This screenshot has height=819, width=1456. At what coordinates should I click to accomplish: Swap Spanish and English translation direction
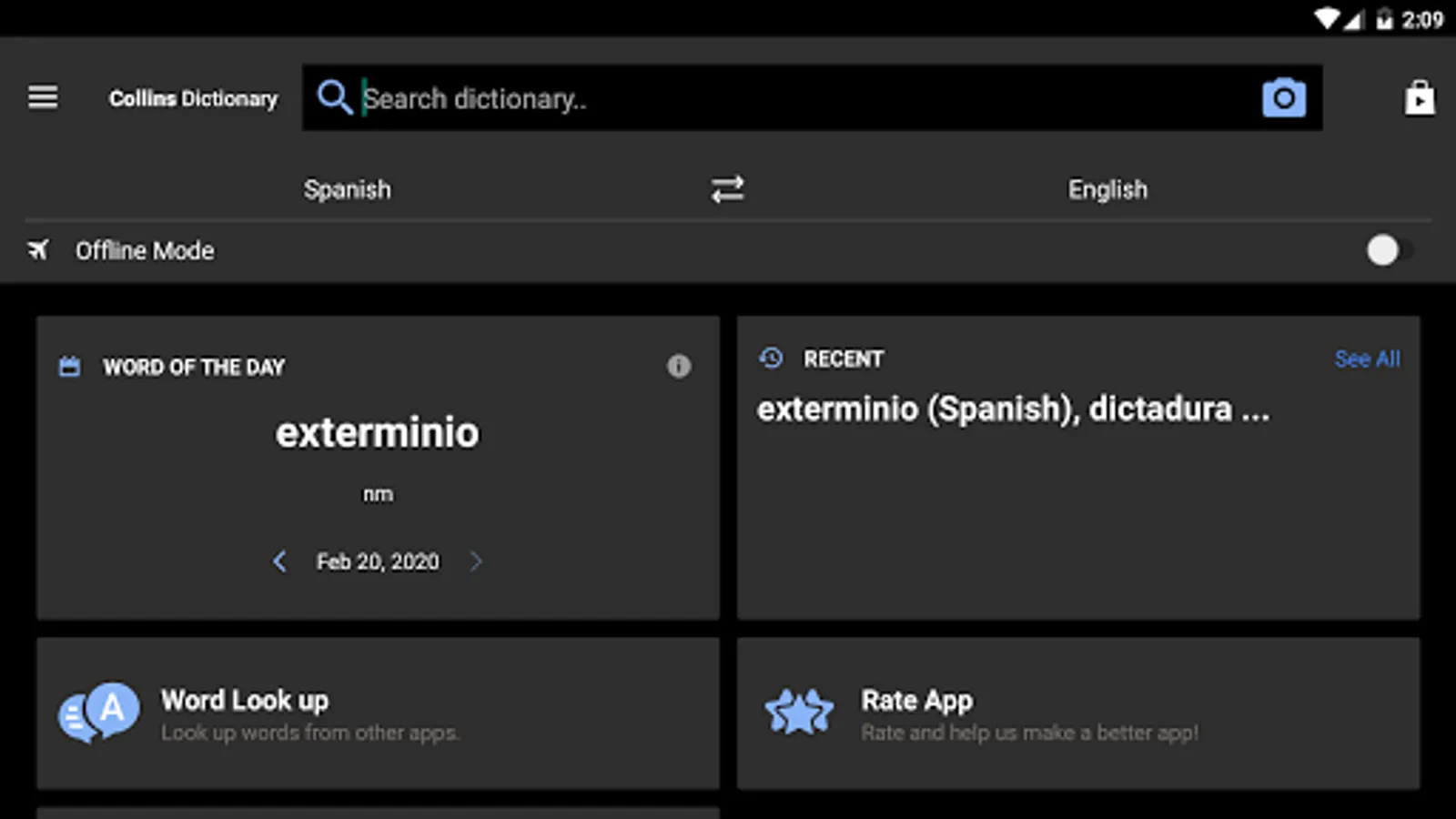727,189
